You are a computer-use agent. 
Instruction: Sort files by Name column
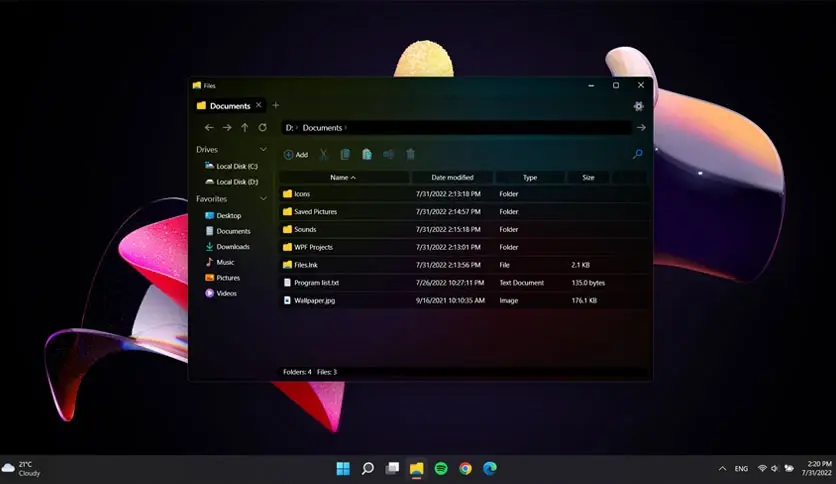pos(343,178)
